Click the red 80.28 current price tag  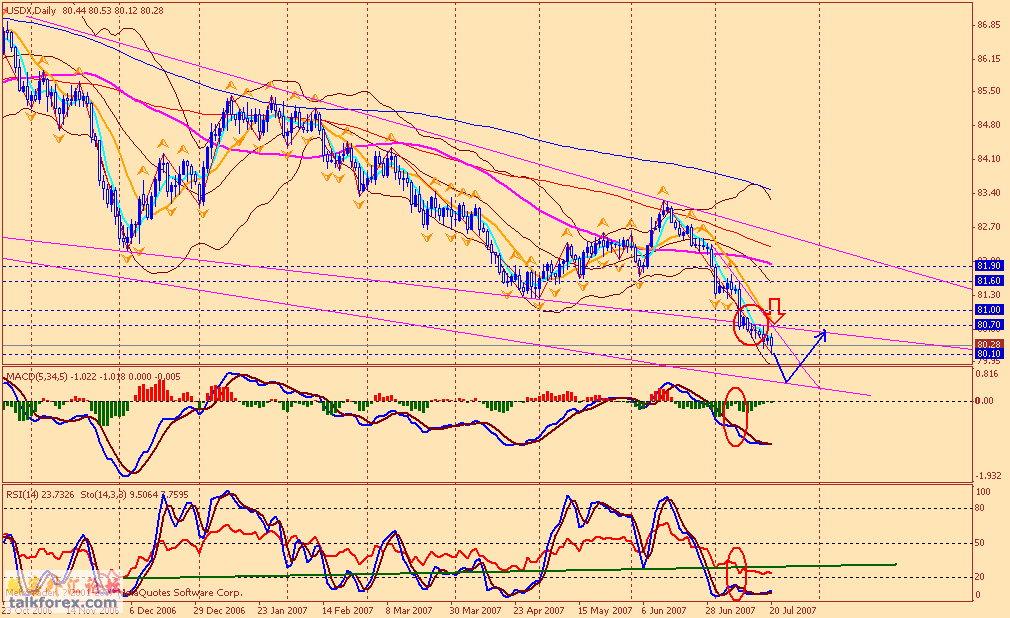[x=989, y=344]
